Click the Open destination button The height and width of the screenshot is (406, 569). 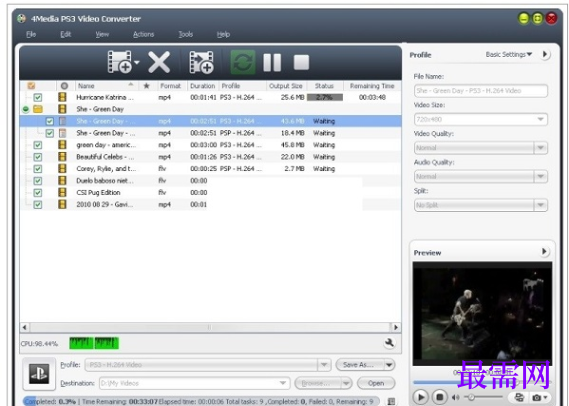coord(376,383)
